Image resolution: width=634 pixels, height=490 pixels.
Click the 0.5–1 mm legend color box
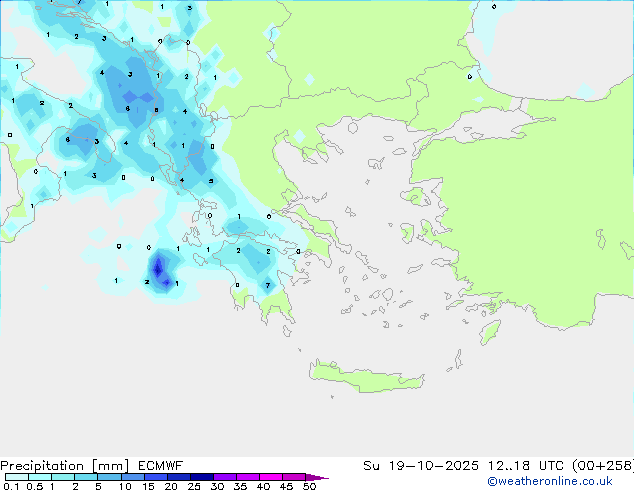coord(40,477)
